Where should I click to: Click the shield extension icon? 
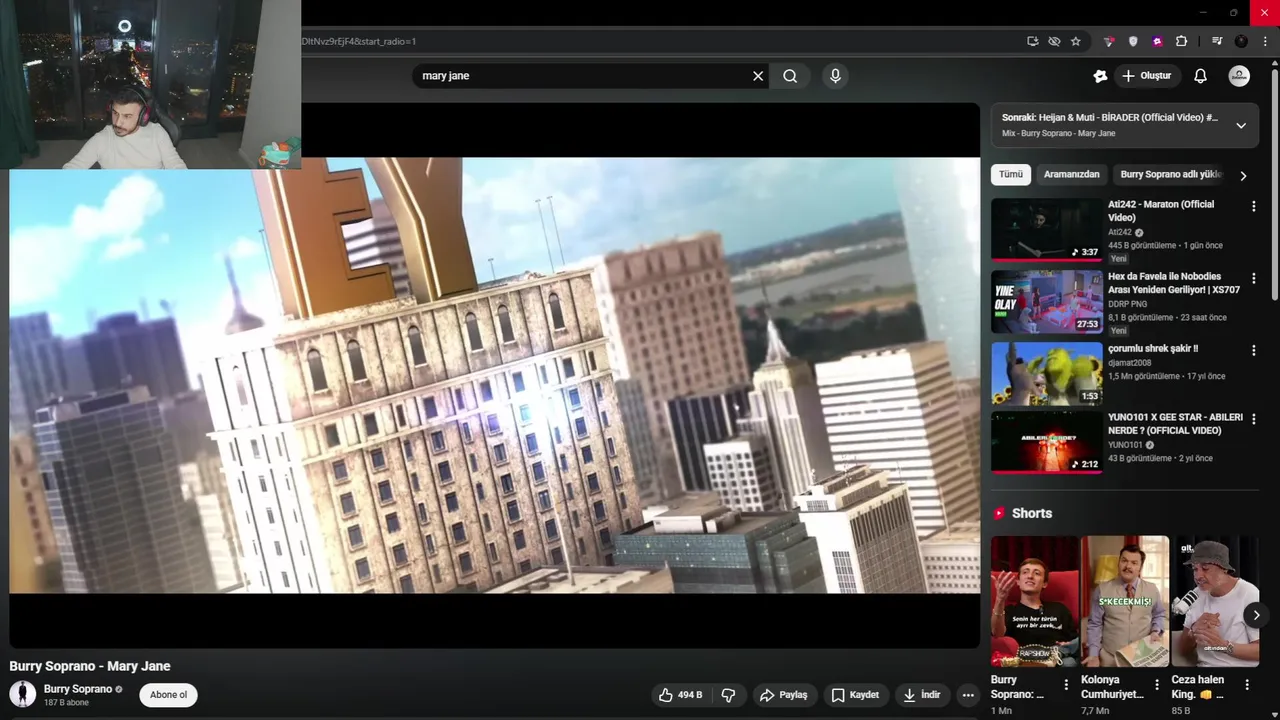click(x=1133, y=41)
